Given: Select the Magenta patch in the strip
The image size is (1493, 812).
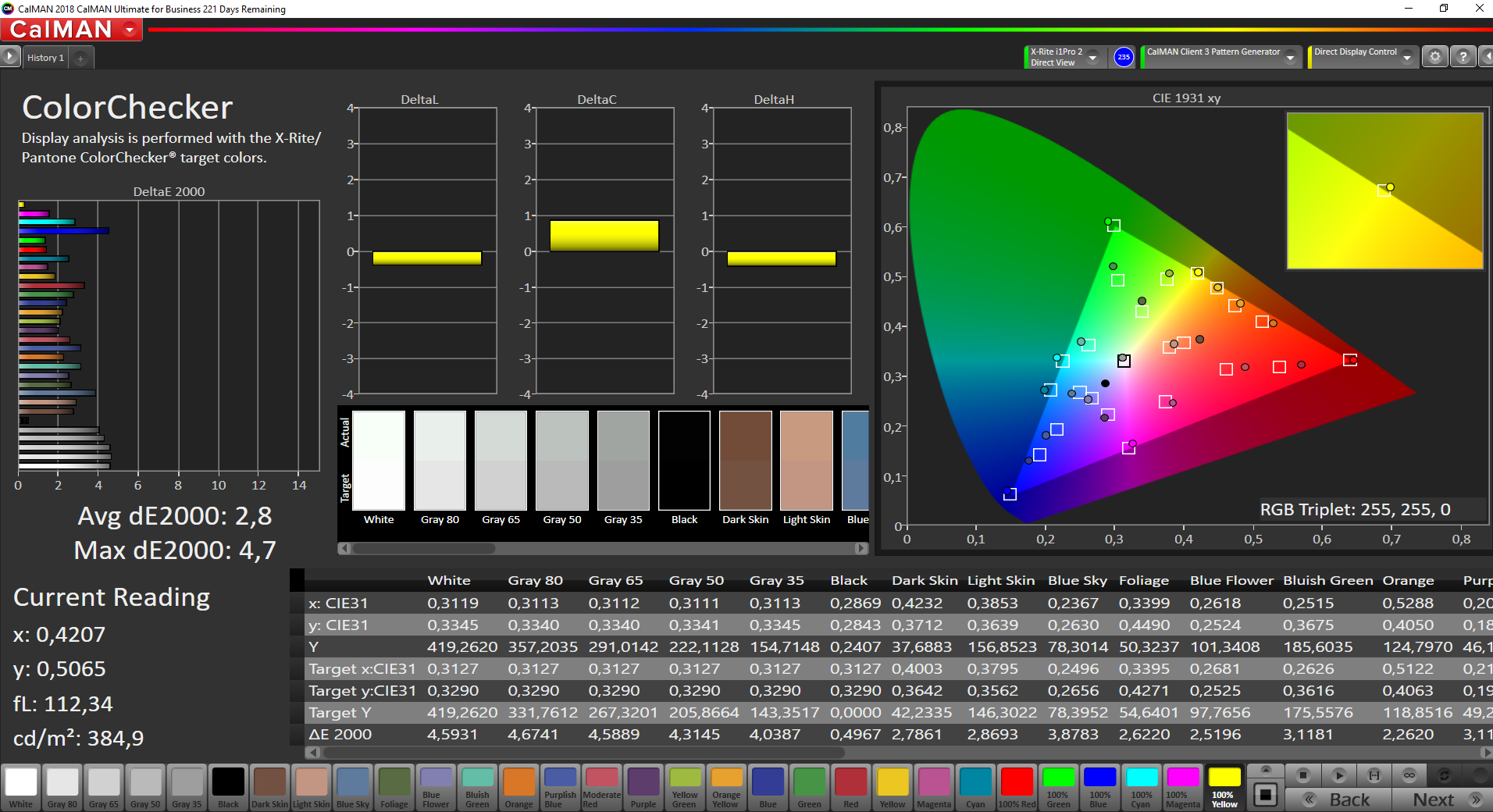Looking at the screenshot, I should (x=934, y=787).
